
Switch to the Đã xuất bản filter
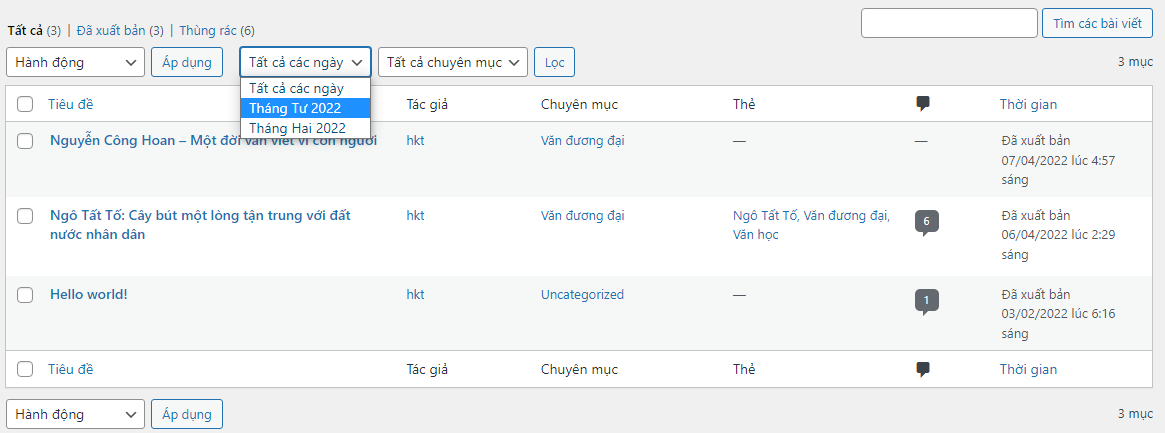point(111,31)
